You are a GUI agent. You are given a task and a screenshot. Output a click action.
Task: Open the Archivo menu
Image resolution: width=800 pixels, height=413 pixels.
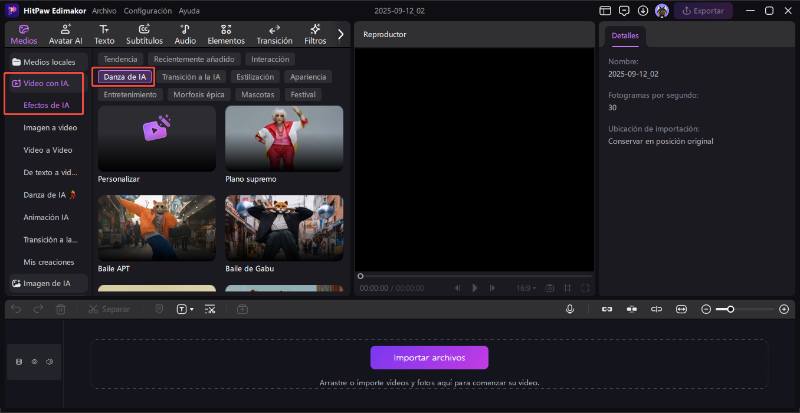point(104,11)
